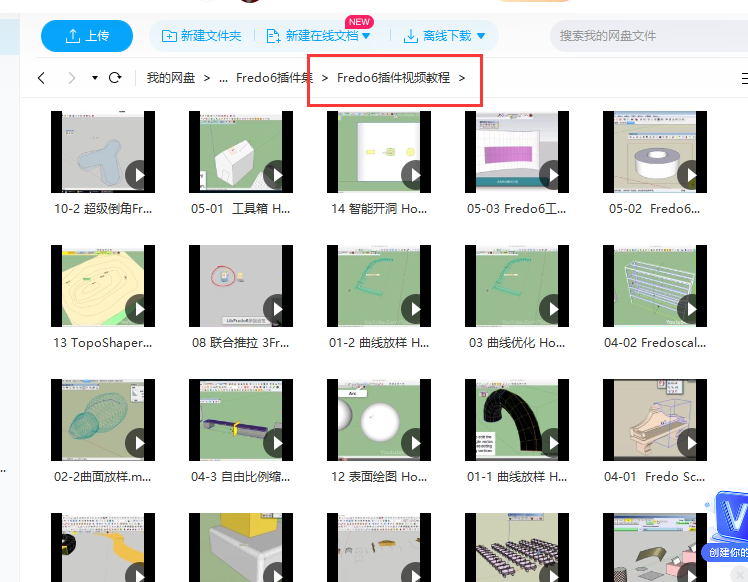Open video thumbnail 14 智能开洞
The width and height of the screenshot is (748, 582).
point(379,152)
